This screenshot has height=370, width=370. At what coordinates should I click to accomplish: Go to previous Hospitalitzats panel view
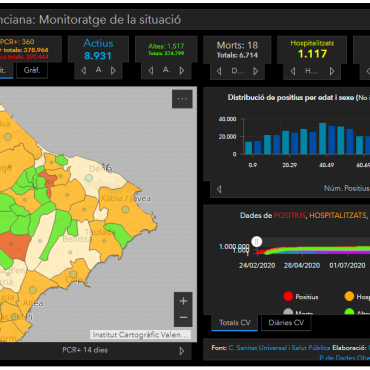click(x=293, y=71)
